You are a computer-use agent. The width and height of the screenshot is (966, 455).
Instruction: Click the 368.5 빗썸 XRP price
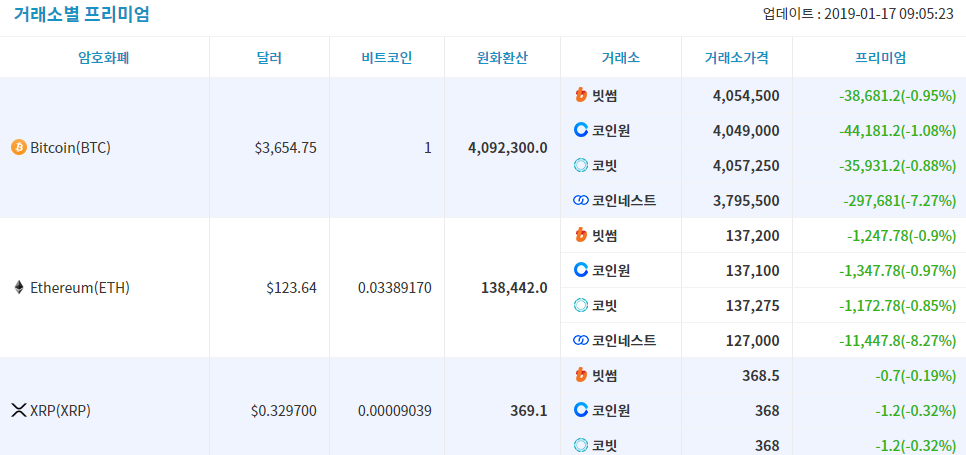[761, 376]
